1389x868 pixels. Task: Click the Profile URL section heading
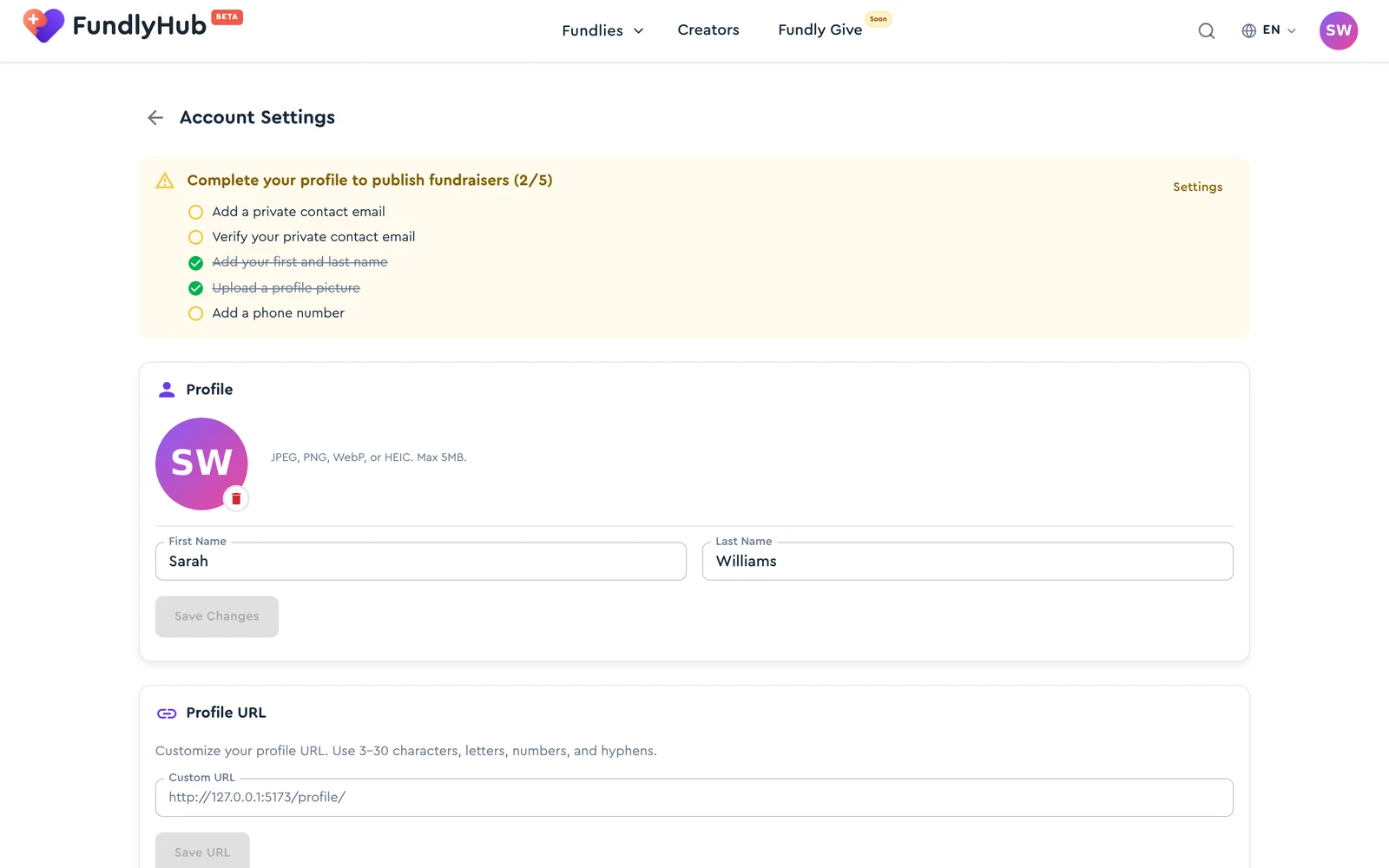tap(226, 713)
